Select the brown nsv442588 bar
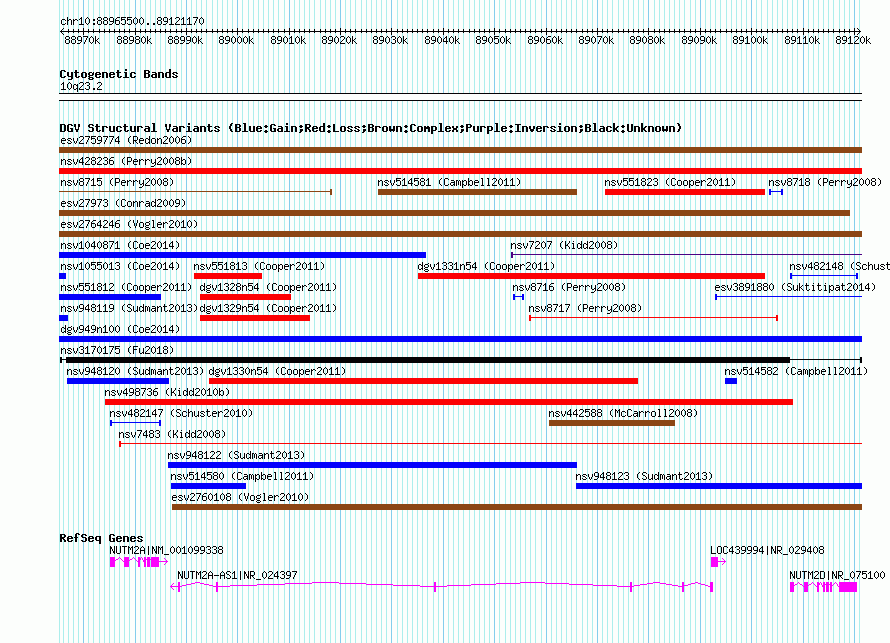Viewport: 890px width, 643px height. (612, 423)
